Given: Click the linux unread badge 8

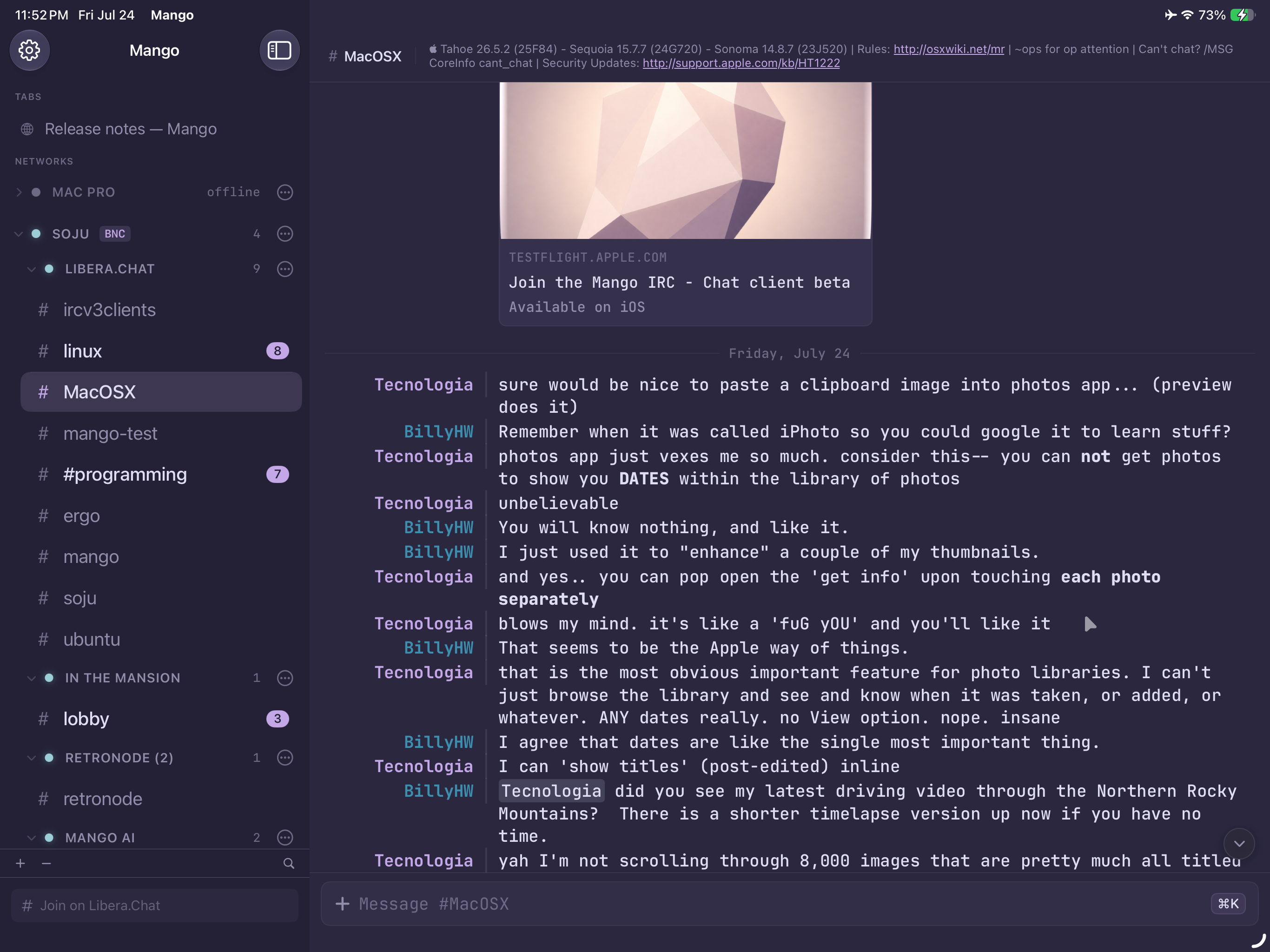Looking at the screenshot, I should coord(278,351).
